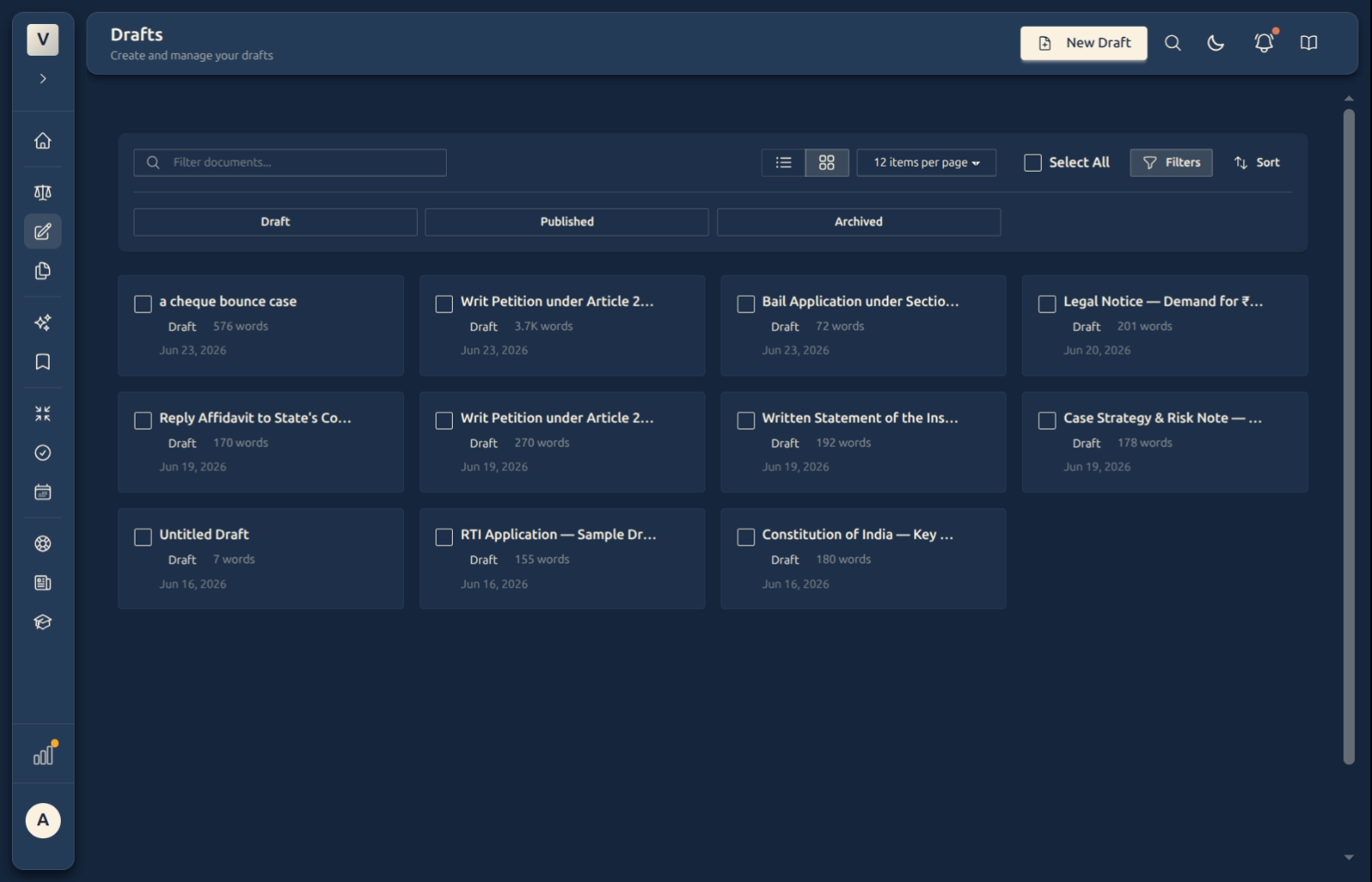Open the book guide icon

tap(1309, 43)
